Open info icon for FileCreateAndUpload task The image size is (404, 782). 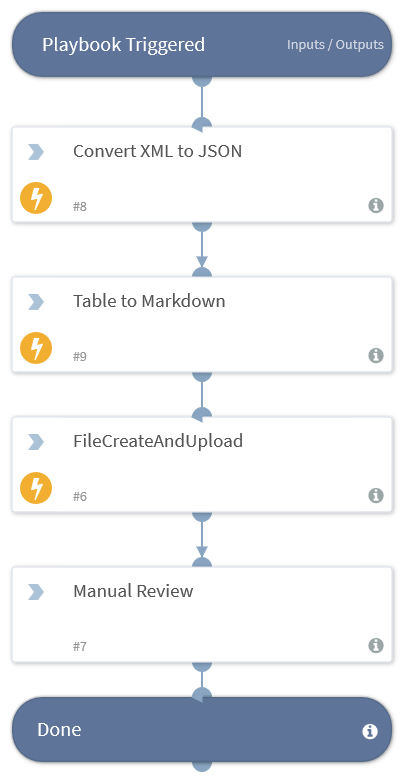pyautogui.click(x=376, y=495)
